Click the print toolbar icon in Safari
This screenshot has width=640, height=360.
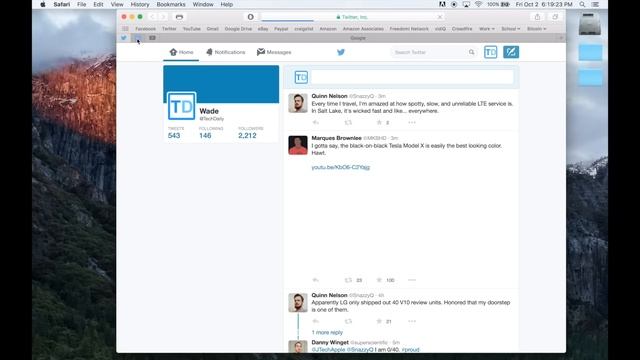pos(179,17)
